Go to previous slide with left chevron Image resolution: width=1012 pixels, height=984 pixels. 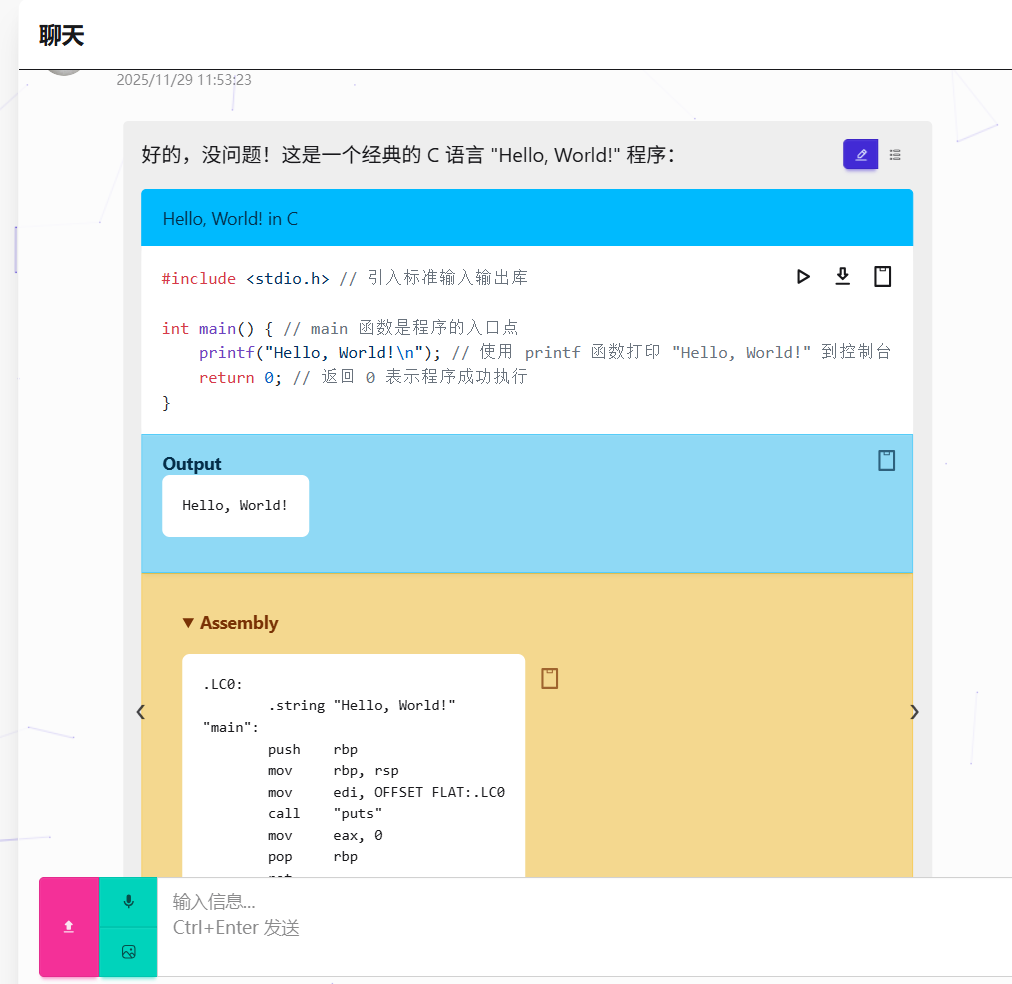[141, 712]
